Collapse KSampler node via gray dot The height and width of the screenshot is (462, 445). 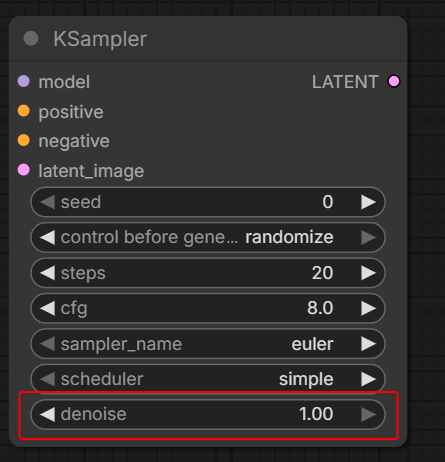pos(31,38)
